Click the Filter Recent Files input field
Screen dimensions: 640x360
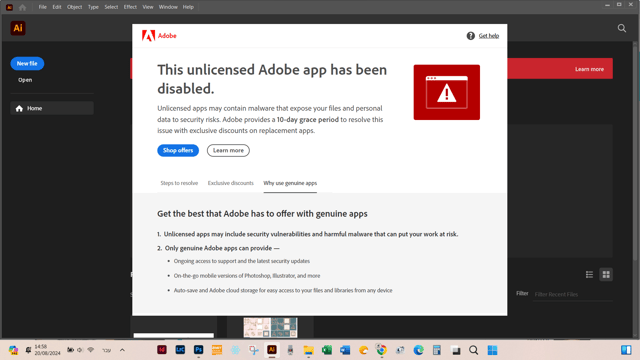click(x=573, y=294)
